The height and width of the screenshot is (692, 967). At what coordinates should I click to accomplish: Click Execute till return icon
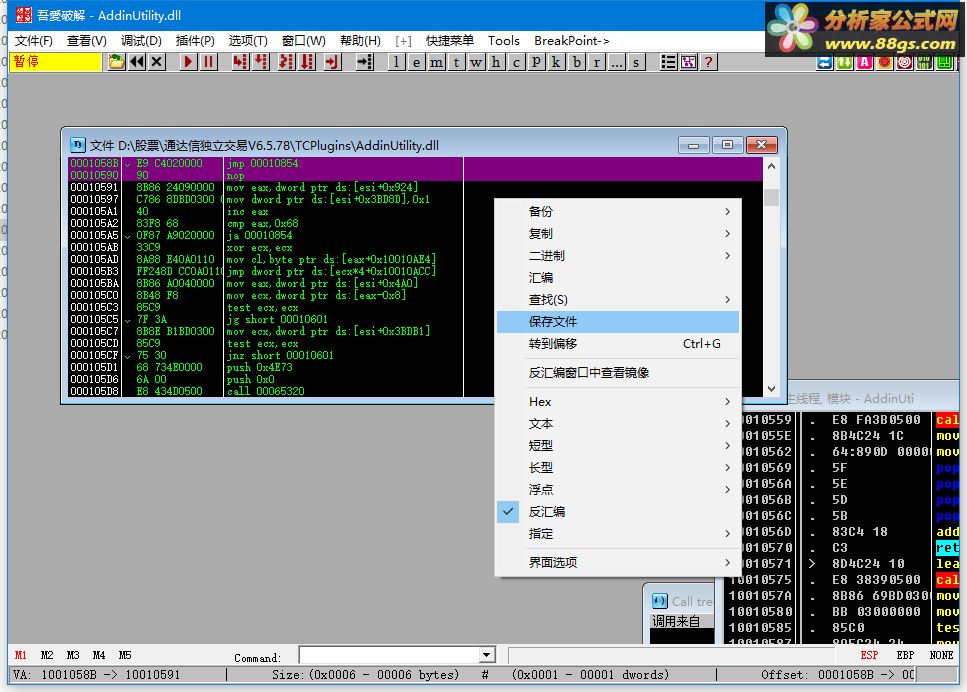332,62
